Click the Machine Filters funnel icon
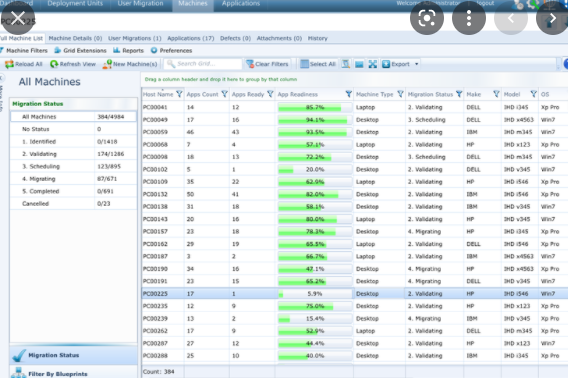Screen dimensions: 568x378 1,50
